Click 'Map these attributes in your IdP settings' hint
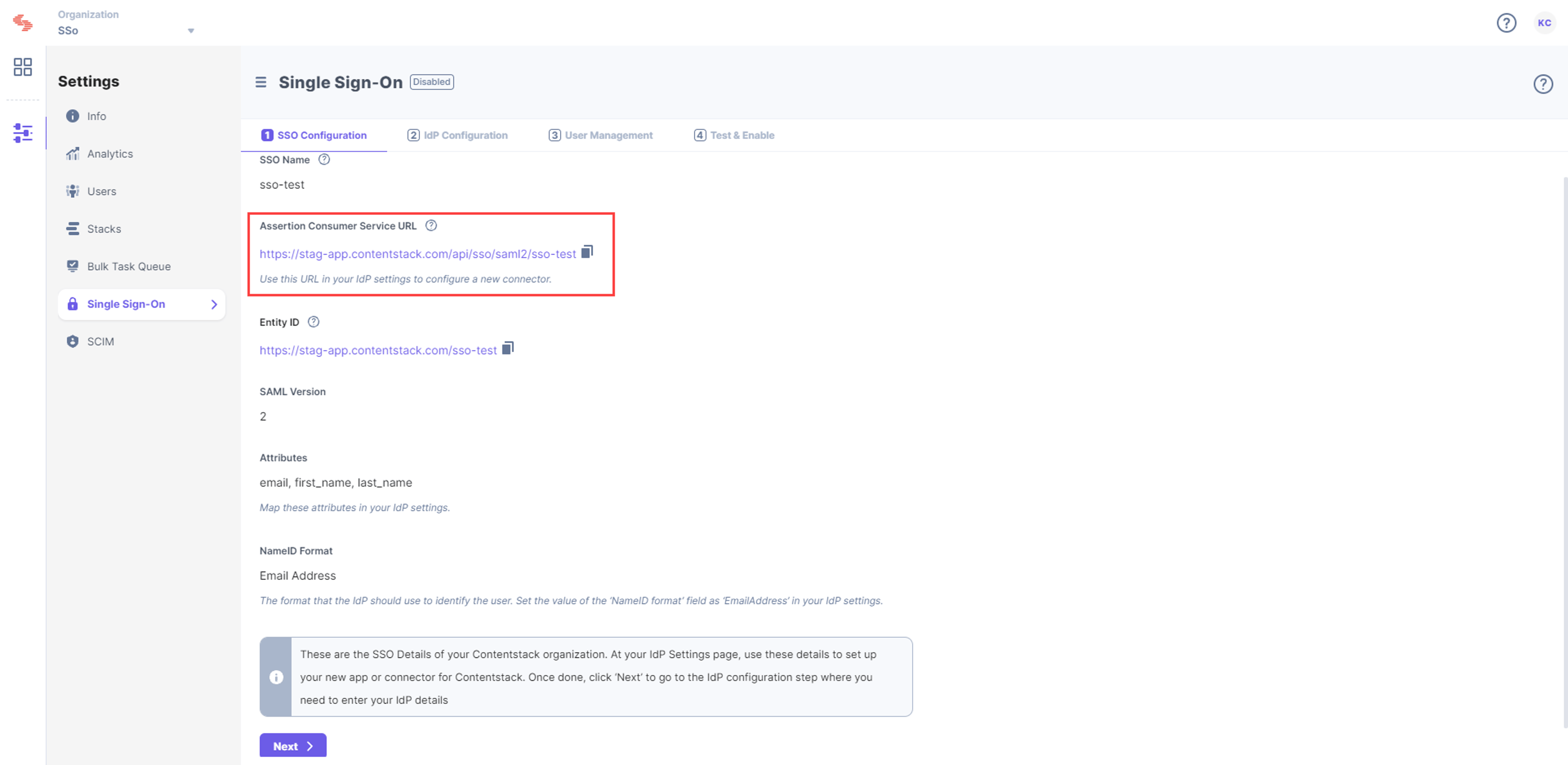Viewport: 1568px width, 765px height. click(355, 507)
